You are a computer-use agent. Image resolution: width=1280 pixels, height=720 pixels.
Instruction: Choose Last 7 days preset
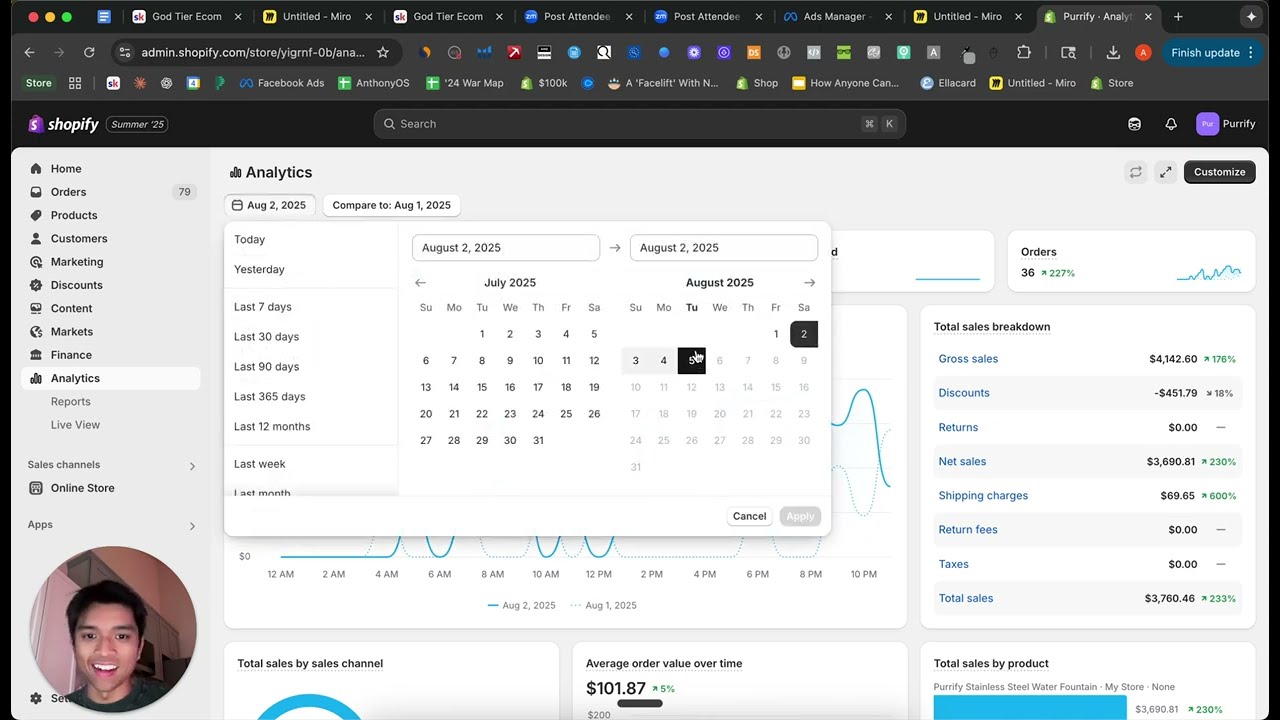[x=263, y=307]
